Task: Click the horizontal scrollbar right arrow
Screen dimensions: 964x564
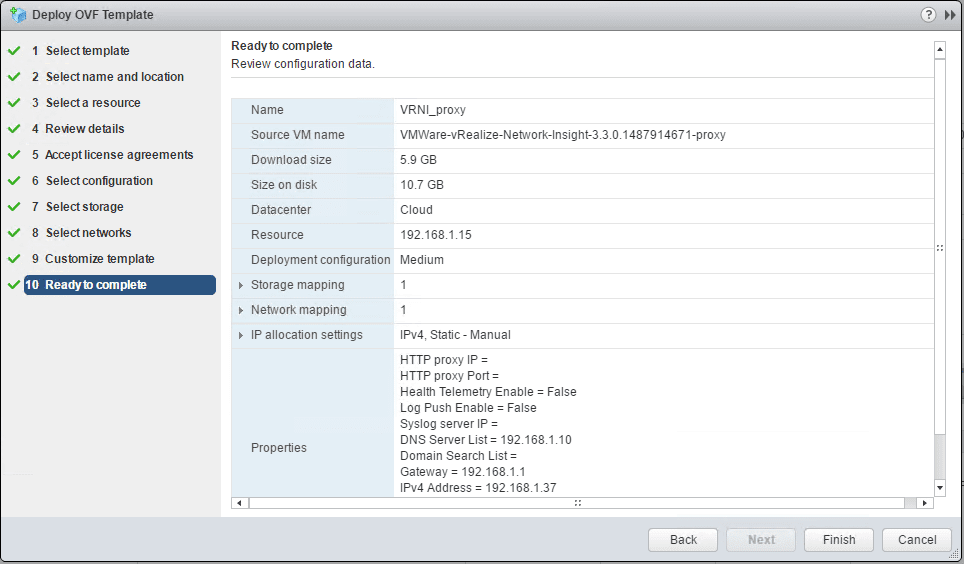Action: tap(924, 503)
